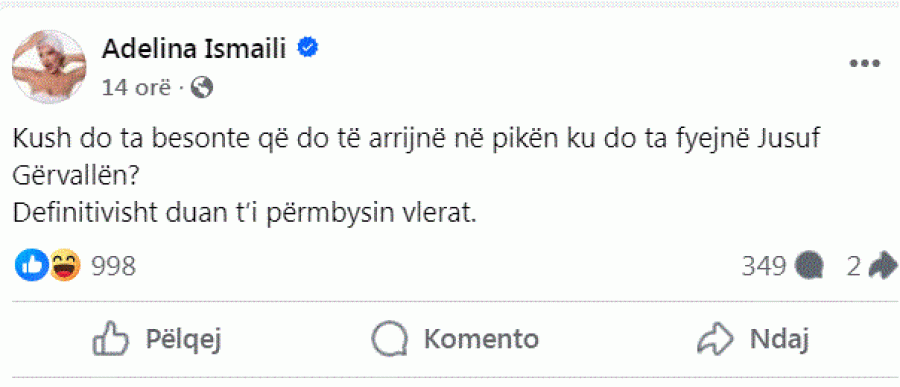Open the Adelina Ismaili profile name link
Image resolution: width=900 pixels, height=387 pixels.
pos(193,51)
